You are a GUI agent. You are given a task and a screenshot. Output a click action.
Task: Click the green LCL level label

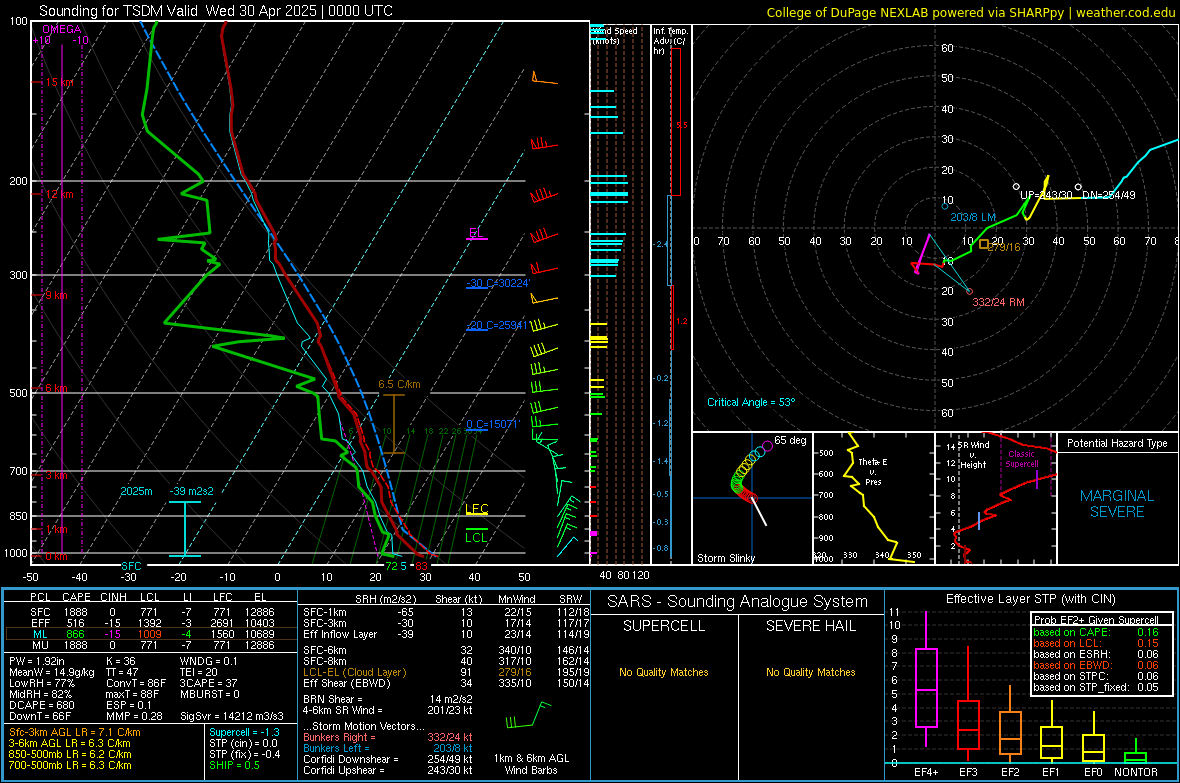click(476, 537)
